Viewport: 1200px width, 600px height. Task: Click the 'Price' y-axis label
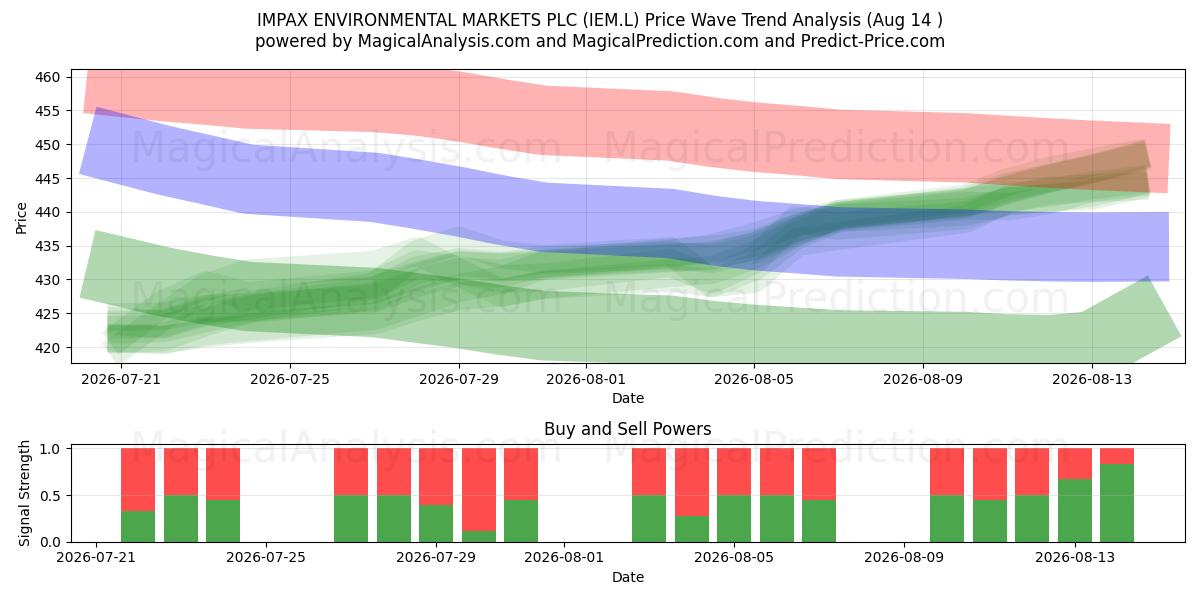coord(23,216)
